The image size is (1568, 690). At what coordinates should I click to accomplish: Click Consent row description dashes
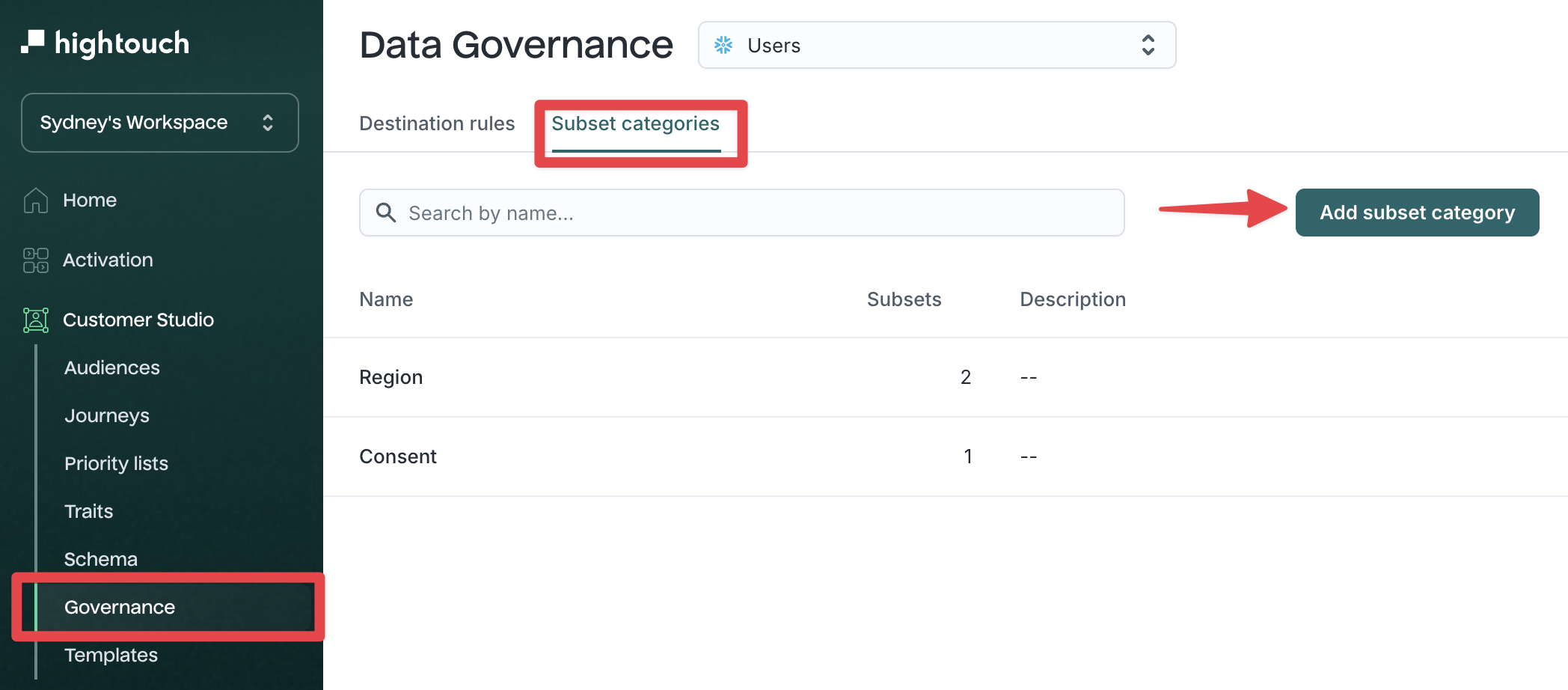[1029, 457]
